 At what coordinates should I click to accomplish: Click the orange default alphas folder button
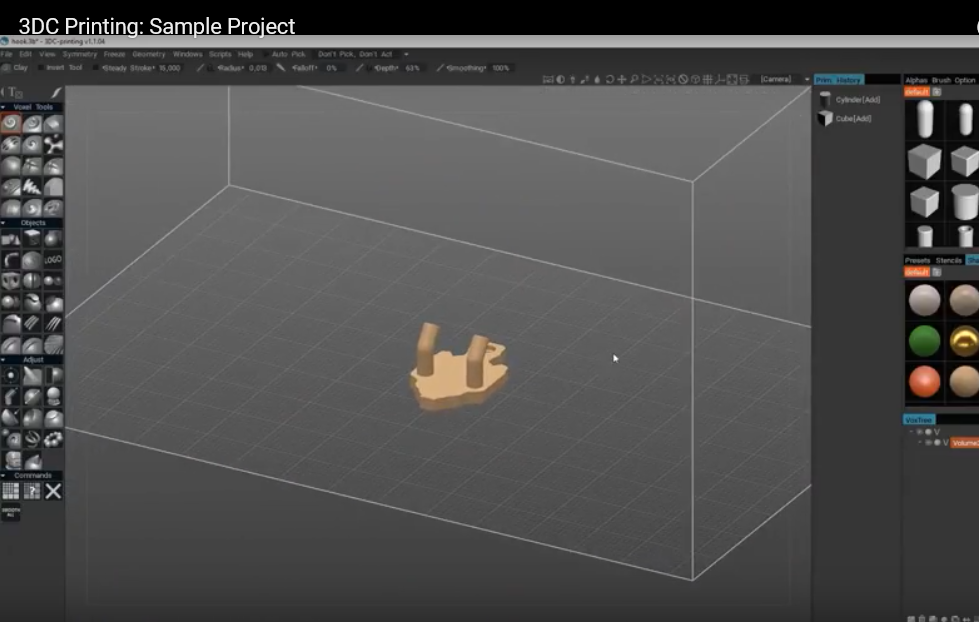point(917,92)
